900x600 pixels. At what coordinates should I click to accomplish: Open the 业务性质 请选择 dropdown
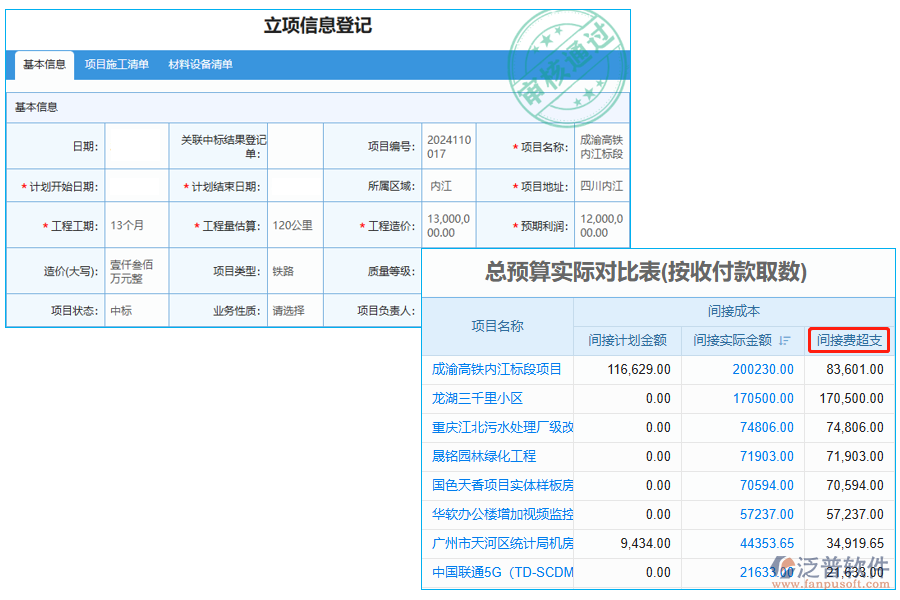click(x=290, y=311)
